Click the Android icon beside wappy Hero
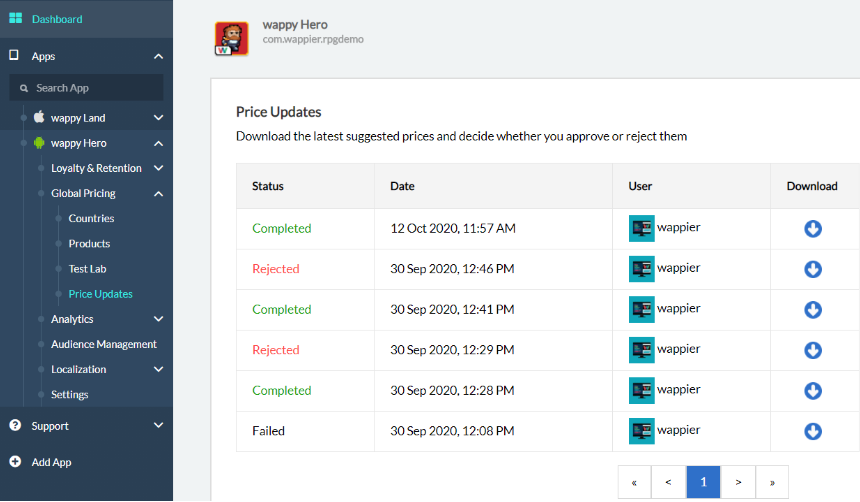 coord(39,143)
